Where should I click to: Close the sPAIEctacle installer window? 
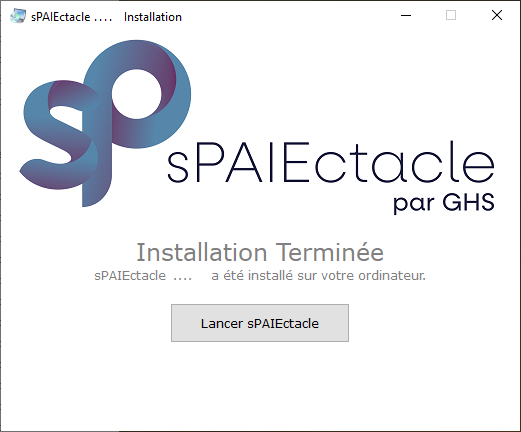pyautogui.click(x=497, y=15)
